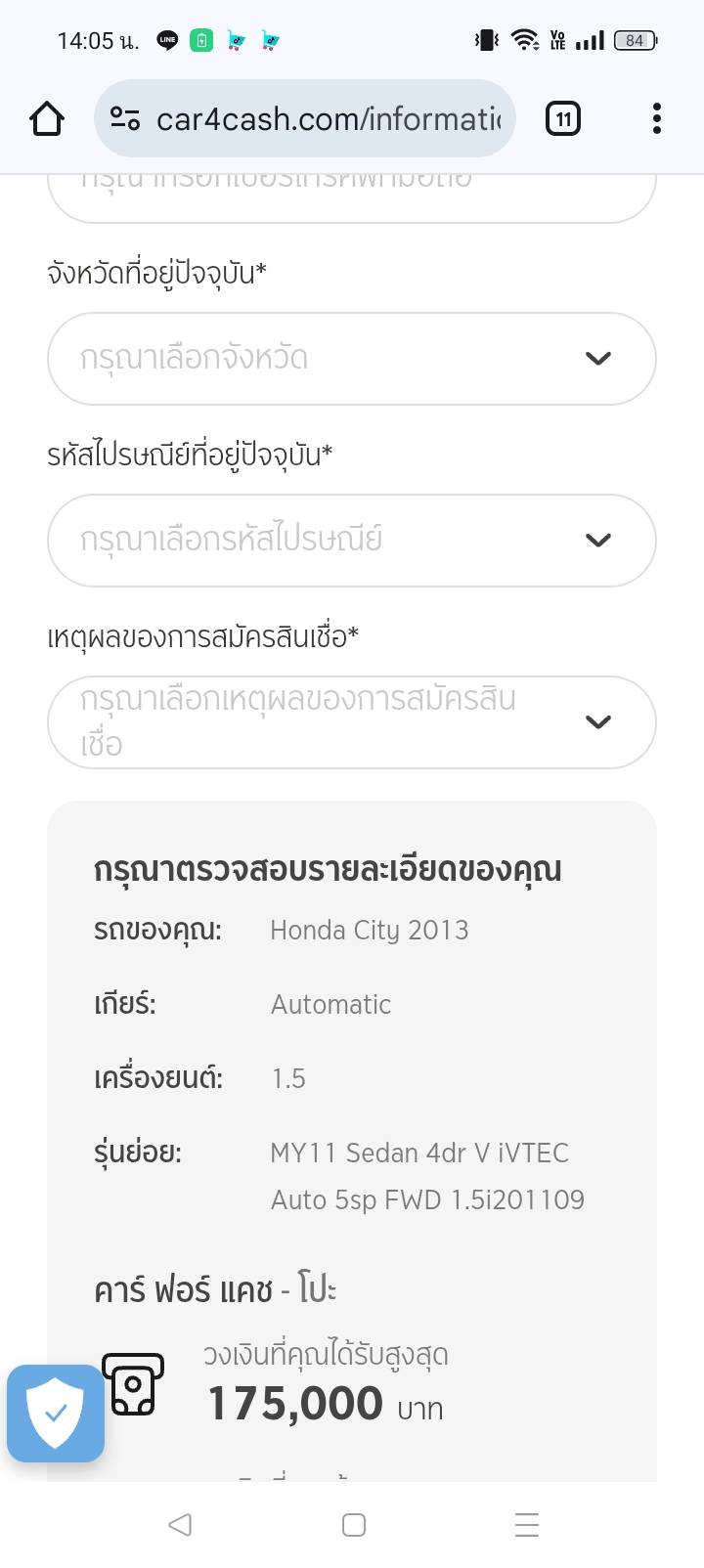This screenshot has width=704, height=1568.
Task: Expand the postal code chevron arrow
Action: (597, 541)
